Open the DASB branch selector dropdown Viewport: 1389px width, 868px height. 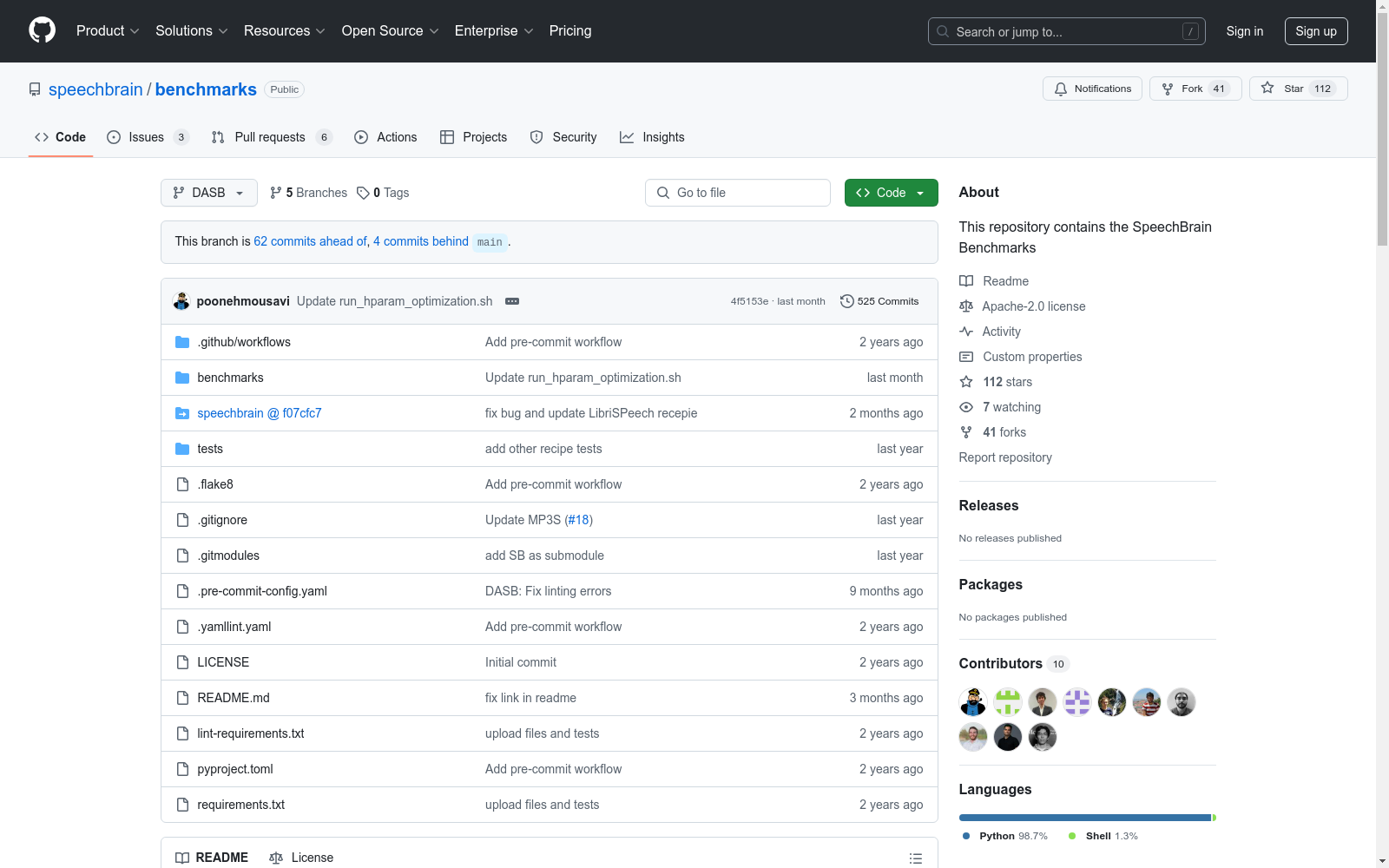209,193
